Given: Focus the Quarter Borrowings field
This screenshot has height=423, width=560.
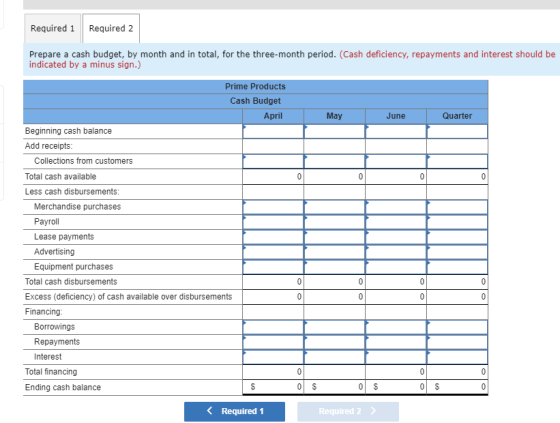Looking at the screenshot, I should [x=458, y=327].
